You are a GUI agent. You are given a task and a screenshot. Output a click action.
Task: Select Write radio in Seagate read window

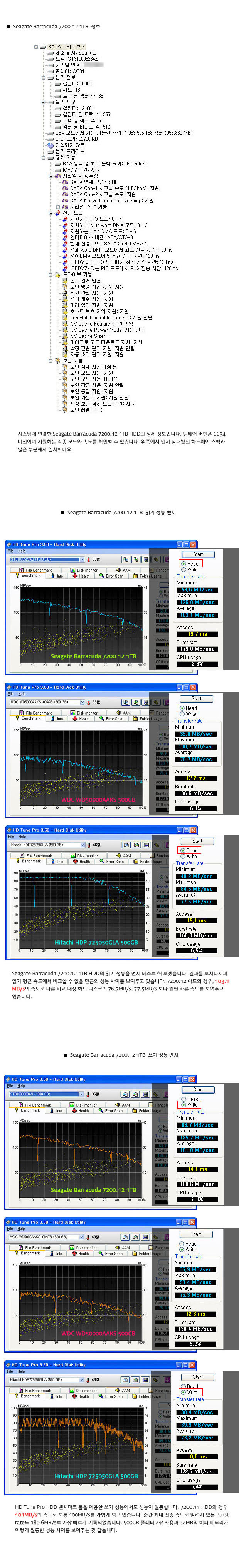pos(184,570)
